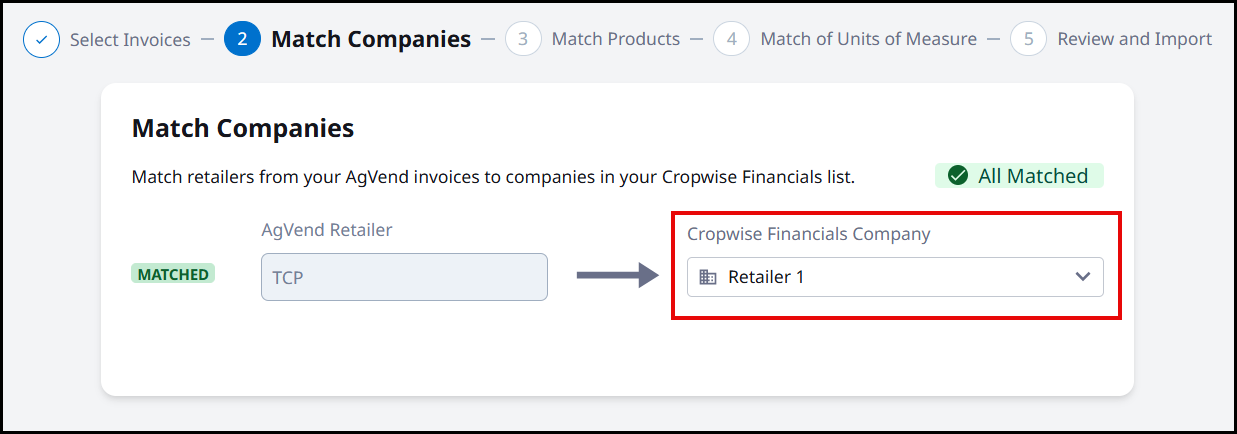Click the building icon beside Retailer 1
This screenshot has height=434, width=1237.
click(708, 277)
